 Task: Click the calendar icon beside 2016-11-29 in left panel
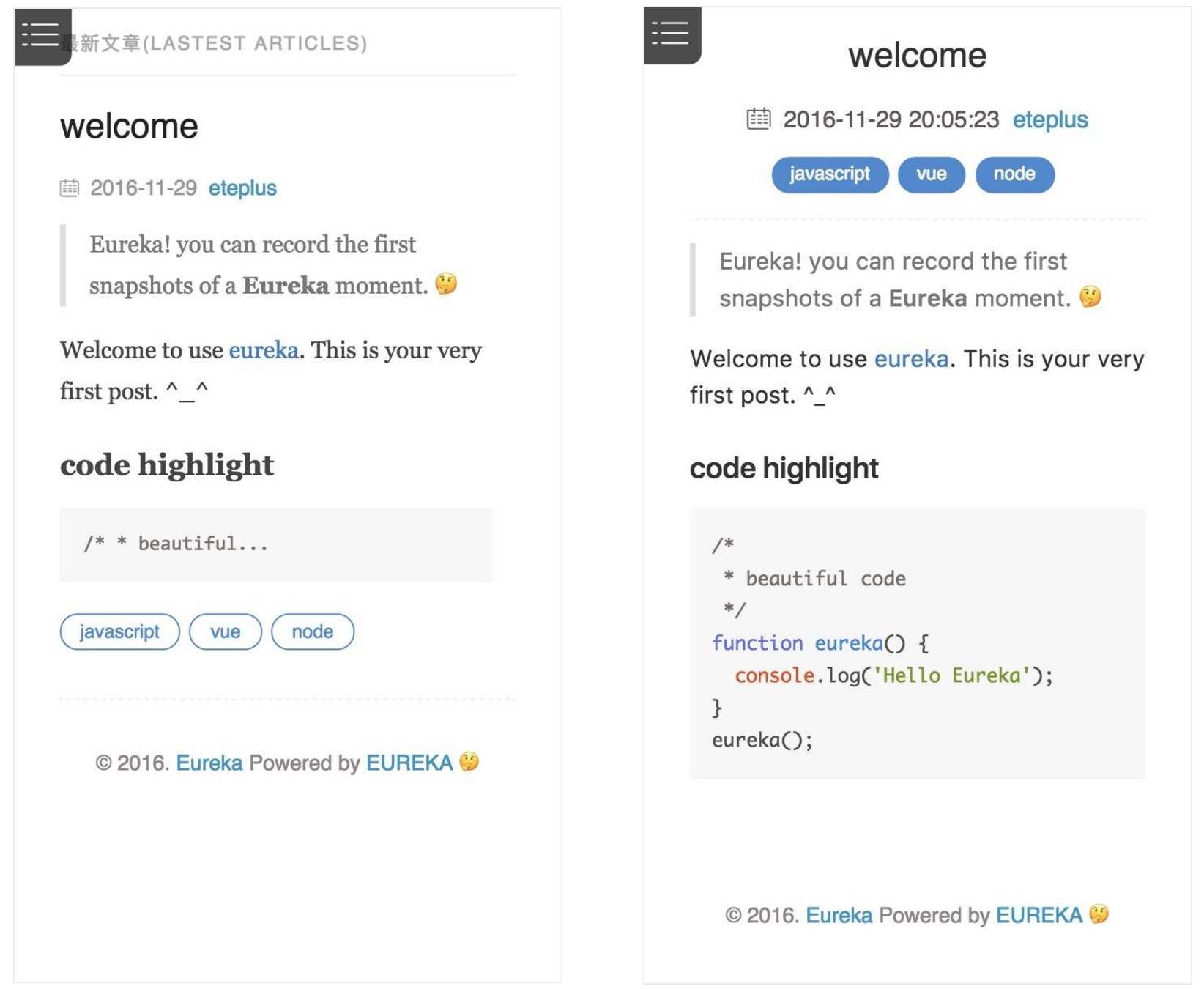69,188
